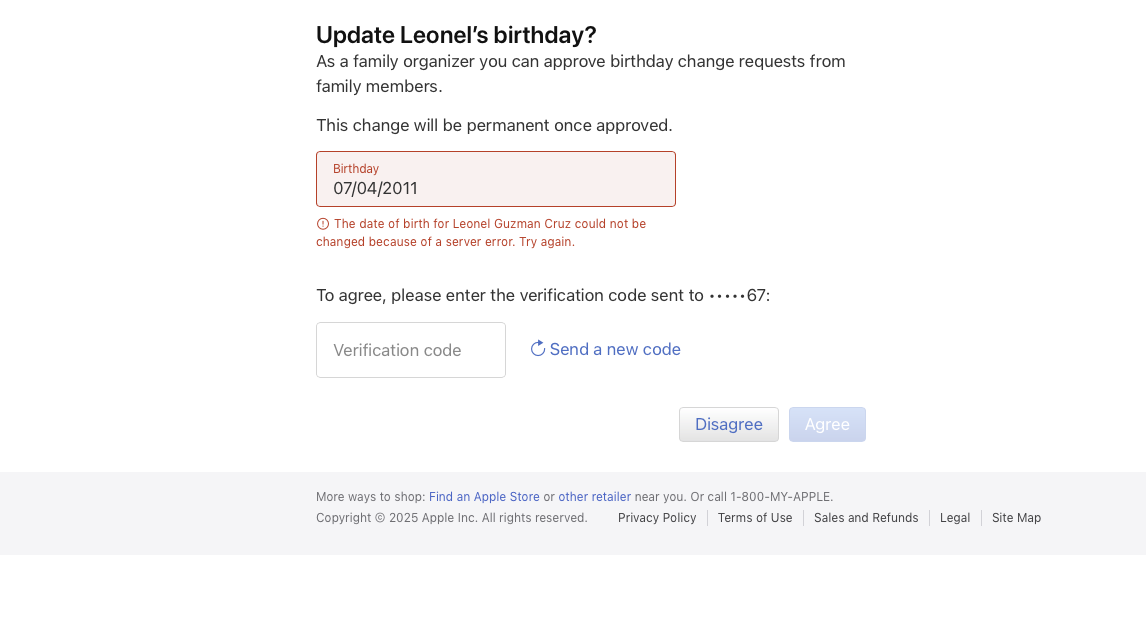This screenshot has width=1146, height=641.
Task: Open the Find an Apple Store link
Action: coord(484,497)
